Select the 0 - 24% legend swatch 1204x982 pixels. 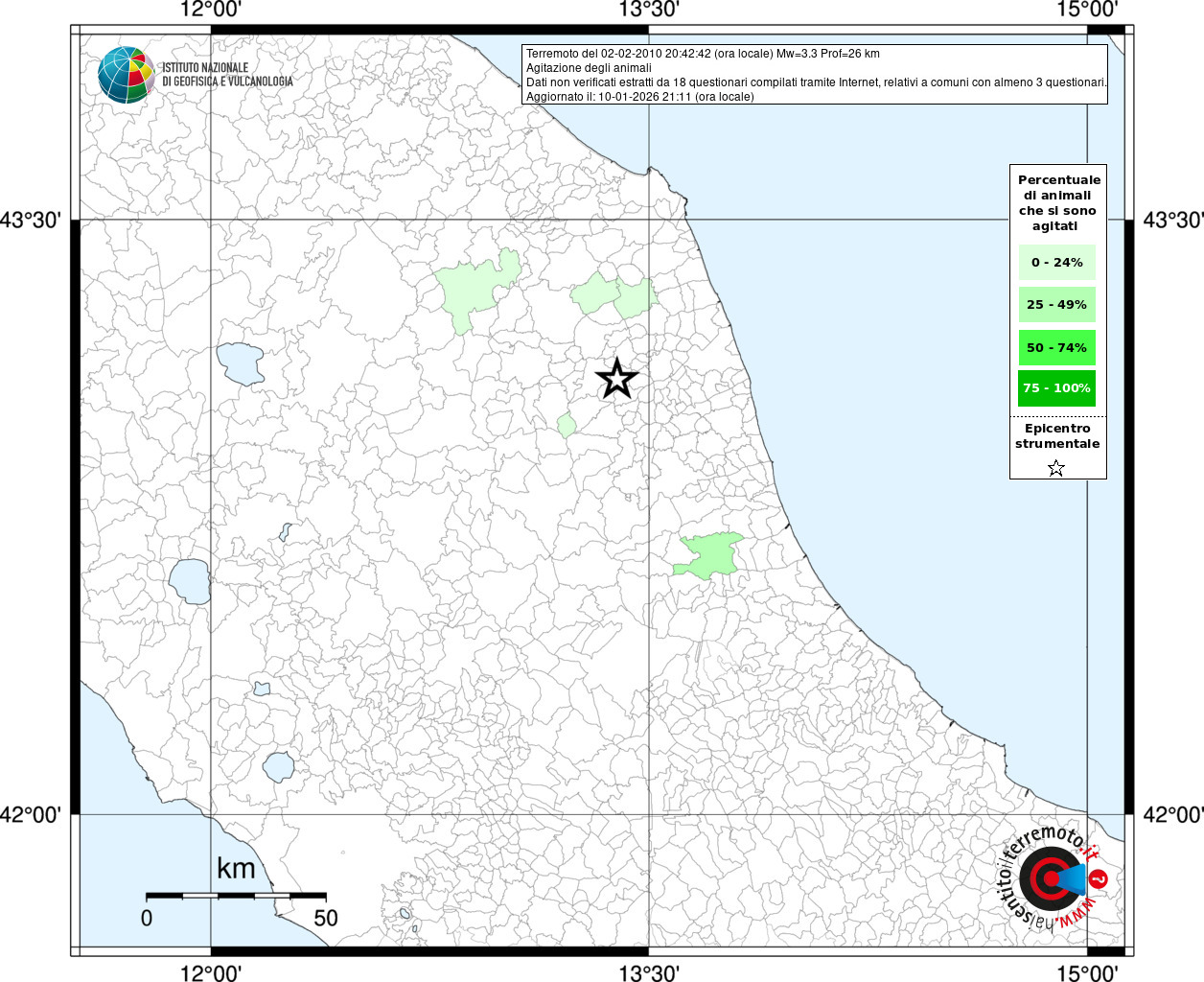[x=1057, y=262]
